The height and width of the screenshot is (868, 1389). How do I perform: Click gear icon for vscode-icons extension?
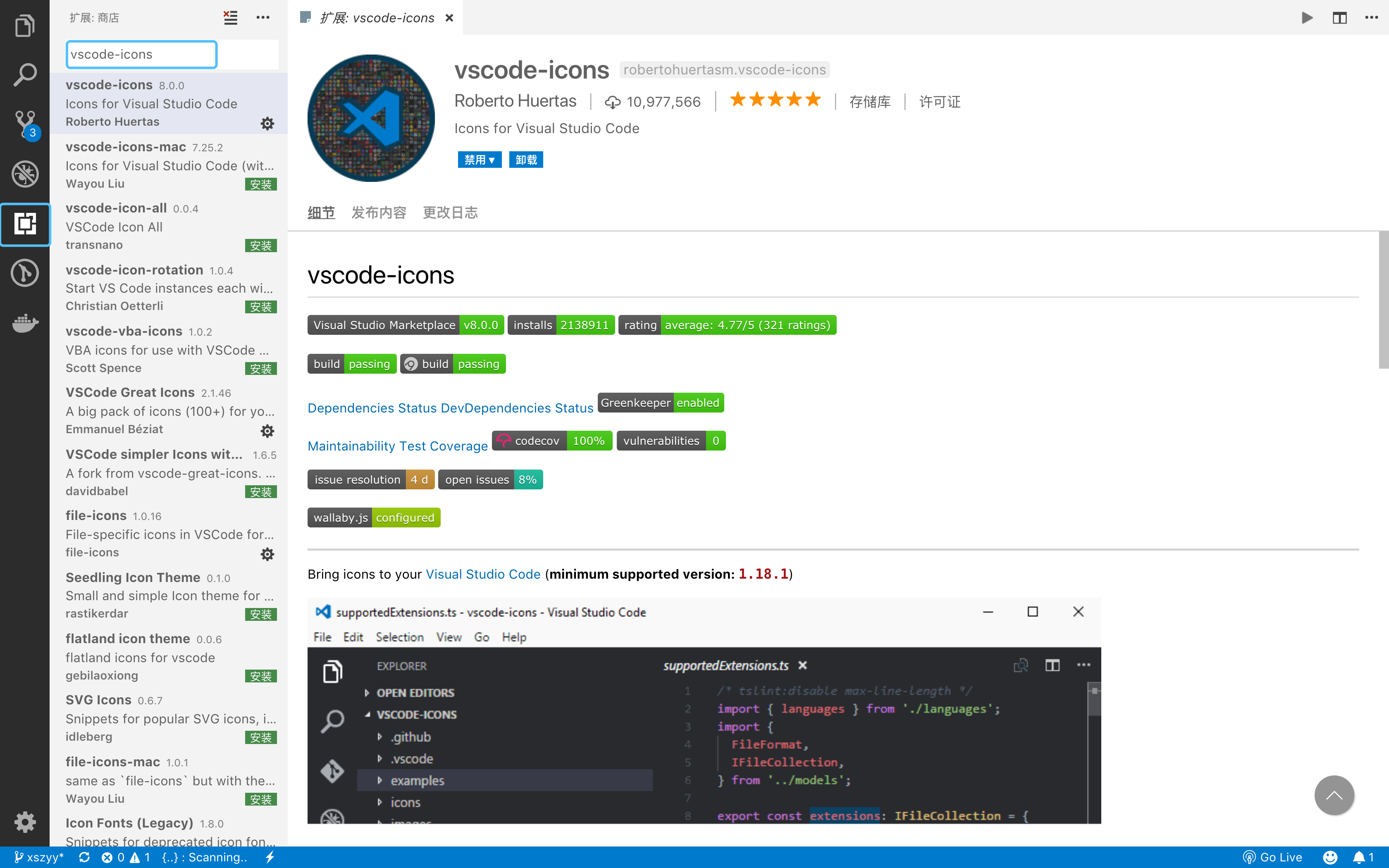[x=267, y=124]
